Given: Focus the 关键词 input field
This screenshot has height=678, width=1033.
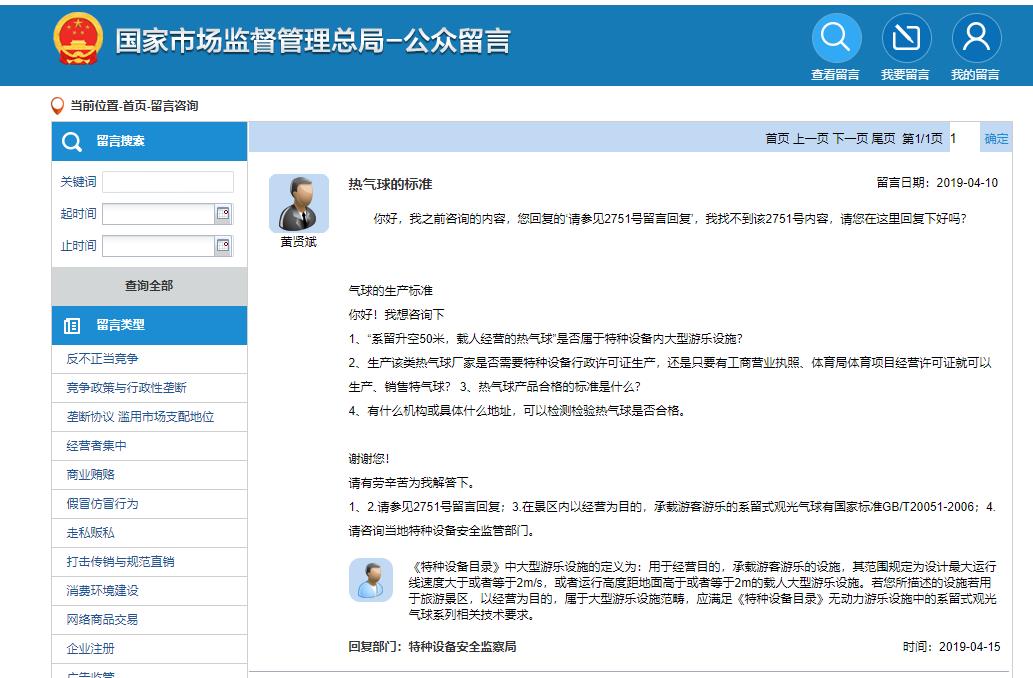Looking at the screenshot, I should click(x=168, y=182).
